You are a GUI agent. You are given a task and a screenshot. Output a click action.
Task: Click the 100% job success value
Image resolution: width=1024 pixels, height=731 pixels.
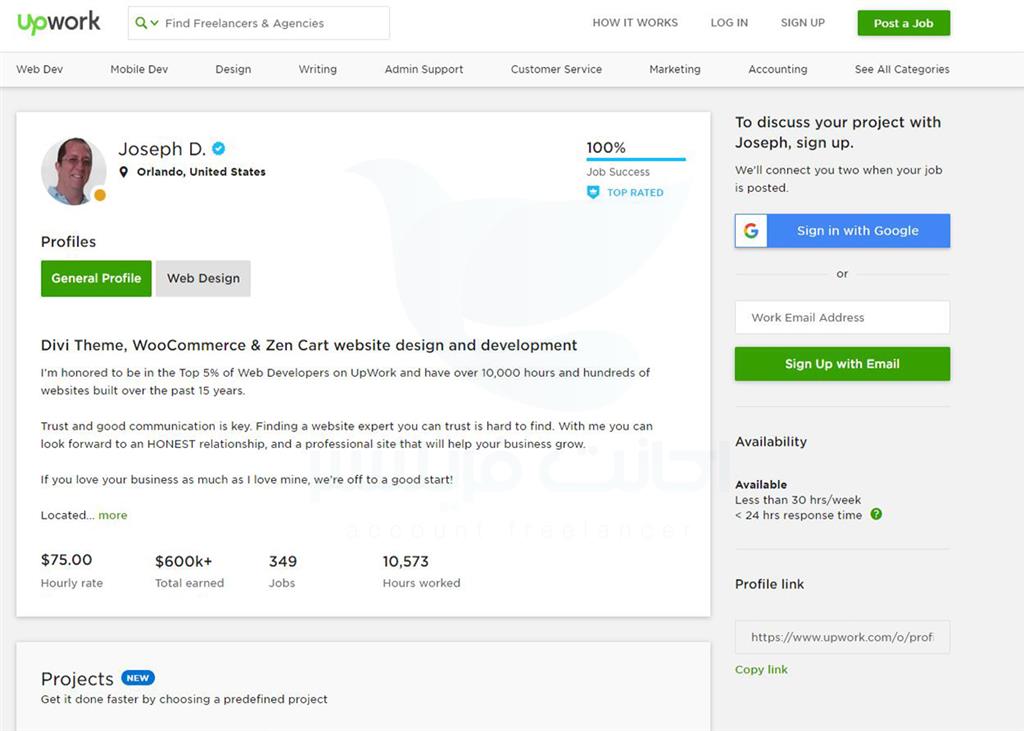[x=606, y=148]
